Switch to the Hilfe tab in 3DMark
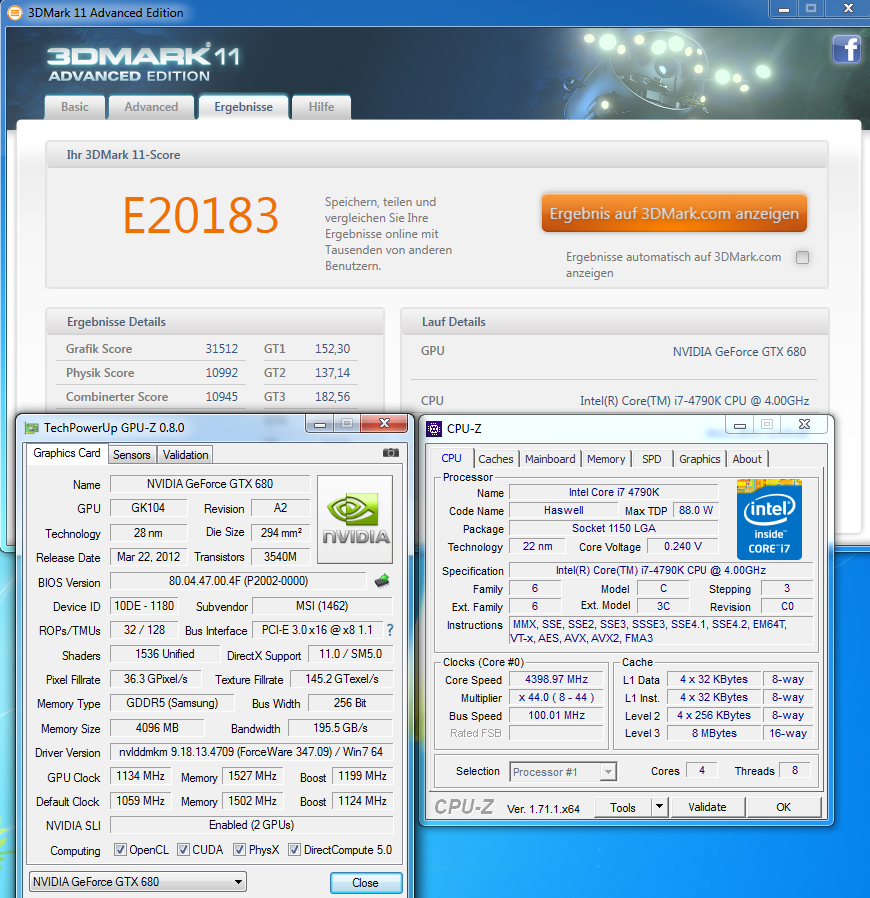Viewport: 870px width, 898px height. [321, 107]
